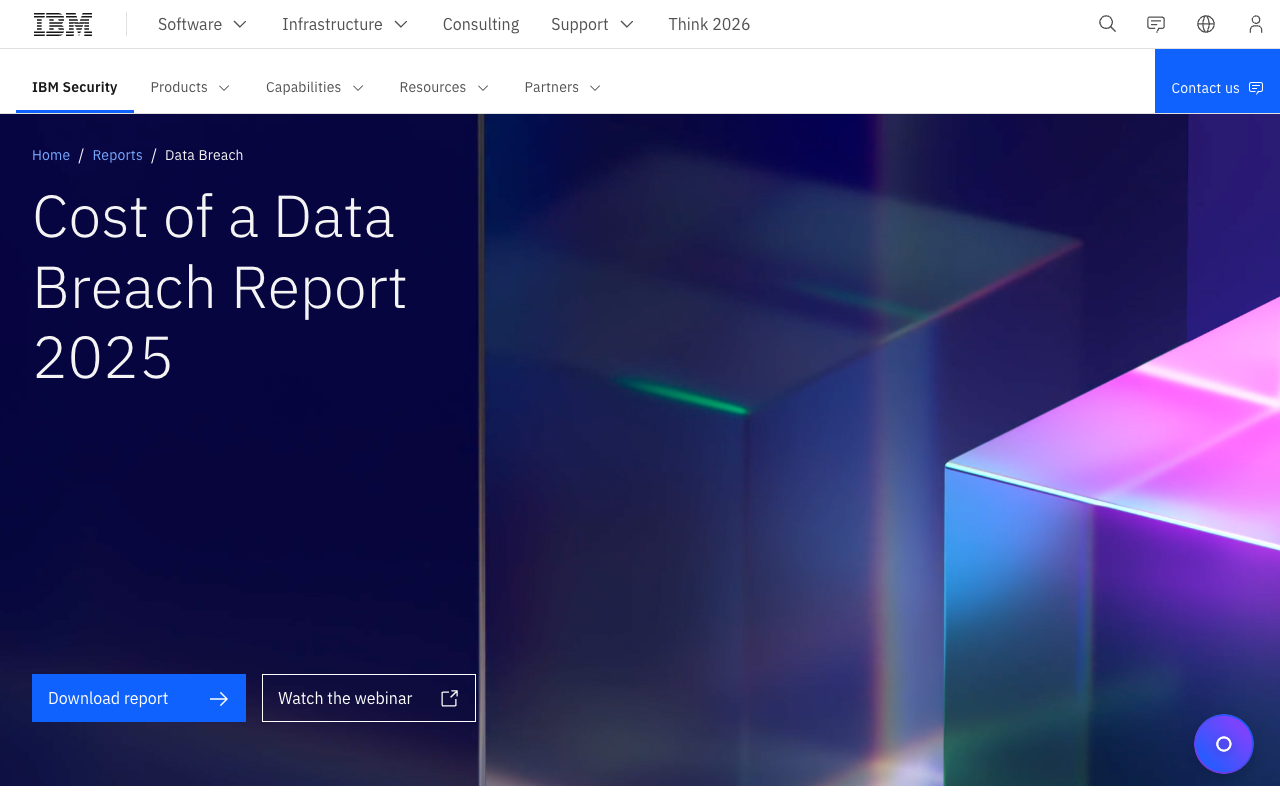Expand the Infrastructure menu
This screenshot has height=800, width=1280.
[346, 24]
